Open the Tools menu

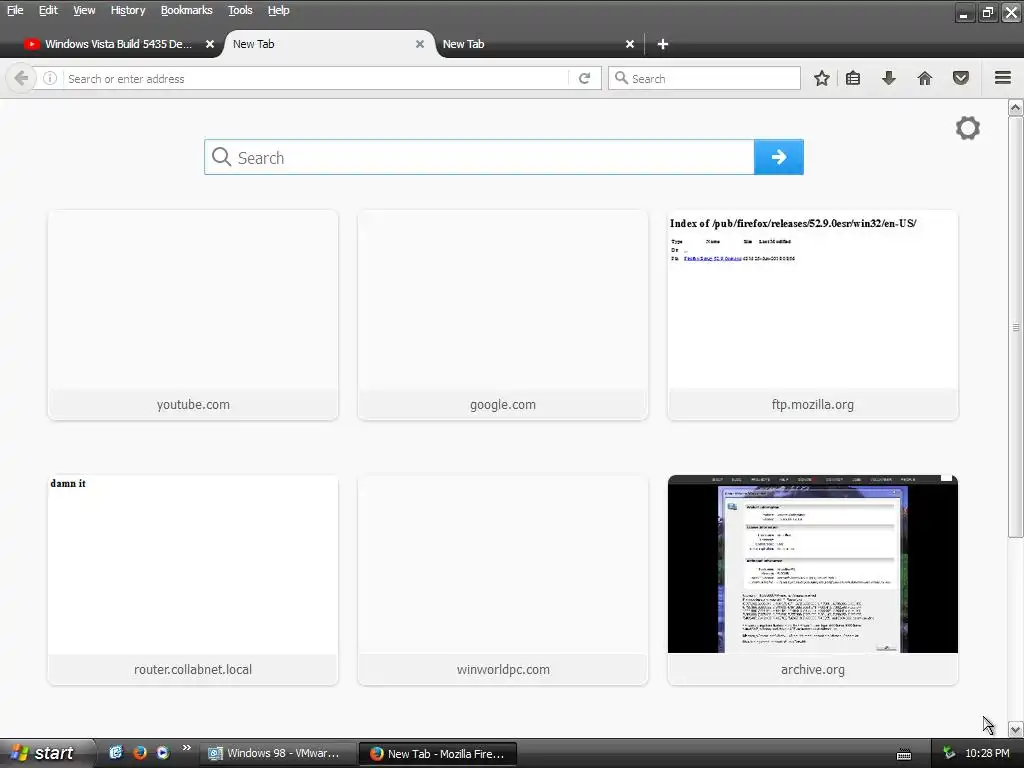tap(240, 10)
